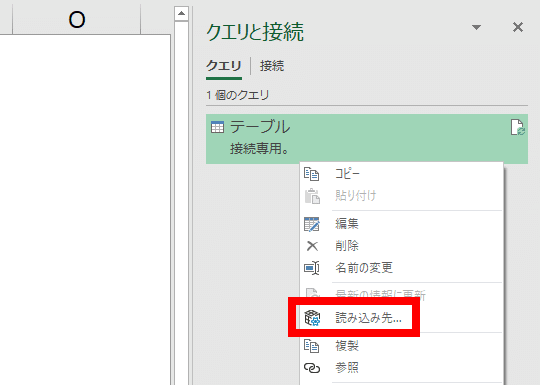Screen dimensions: 540x385
Task: Click the Rename icon in menu
Action: (x=312, y=268)
